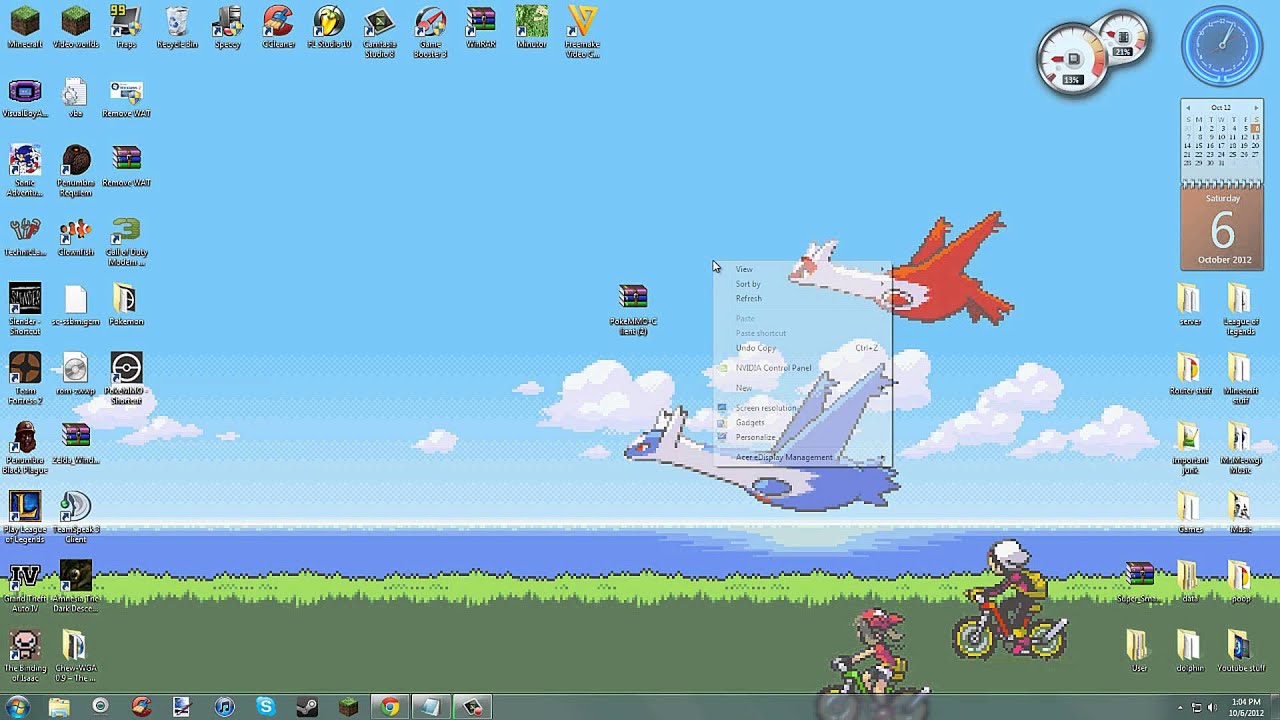Select the TeamSpeak 3 Client shortcut
1280x720 pixels.
click(75, 517)
